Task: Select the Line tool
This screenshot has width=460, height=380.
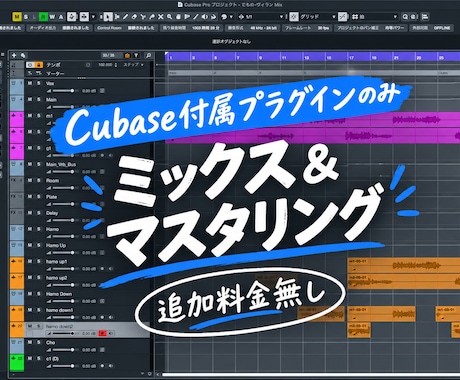Action: (196, 17)
